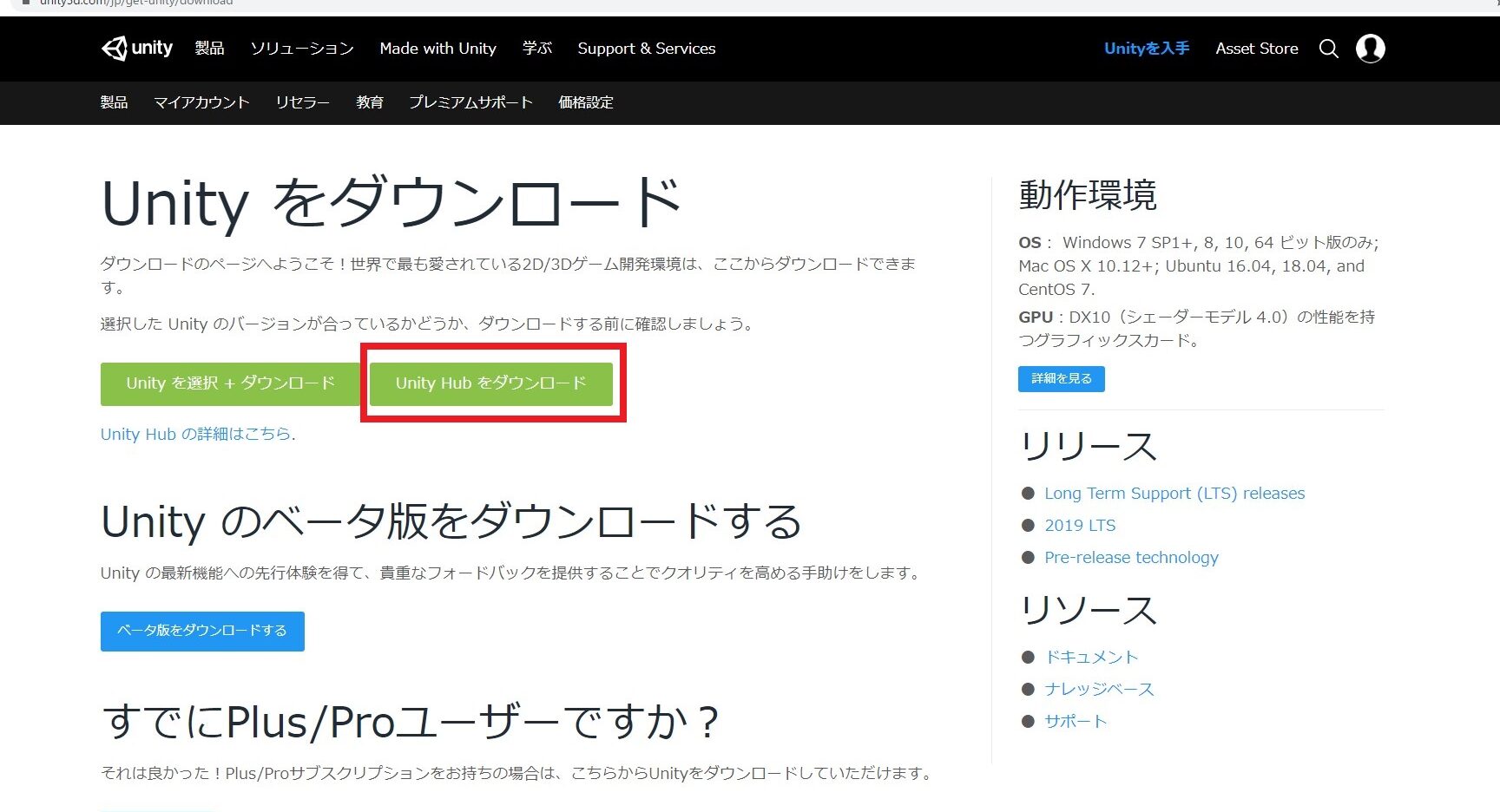Image resolution: width=1500 pixels, height=812 pixels.
Task: Click the ベータ版をダウンロードする button
Action: 202,631
